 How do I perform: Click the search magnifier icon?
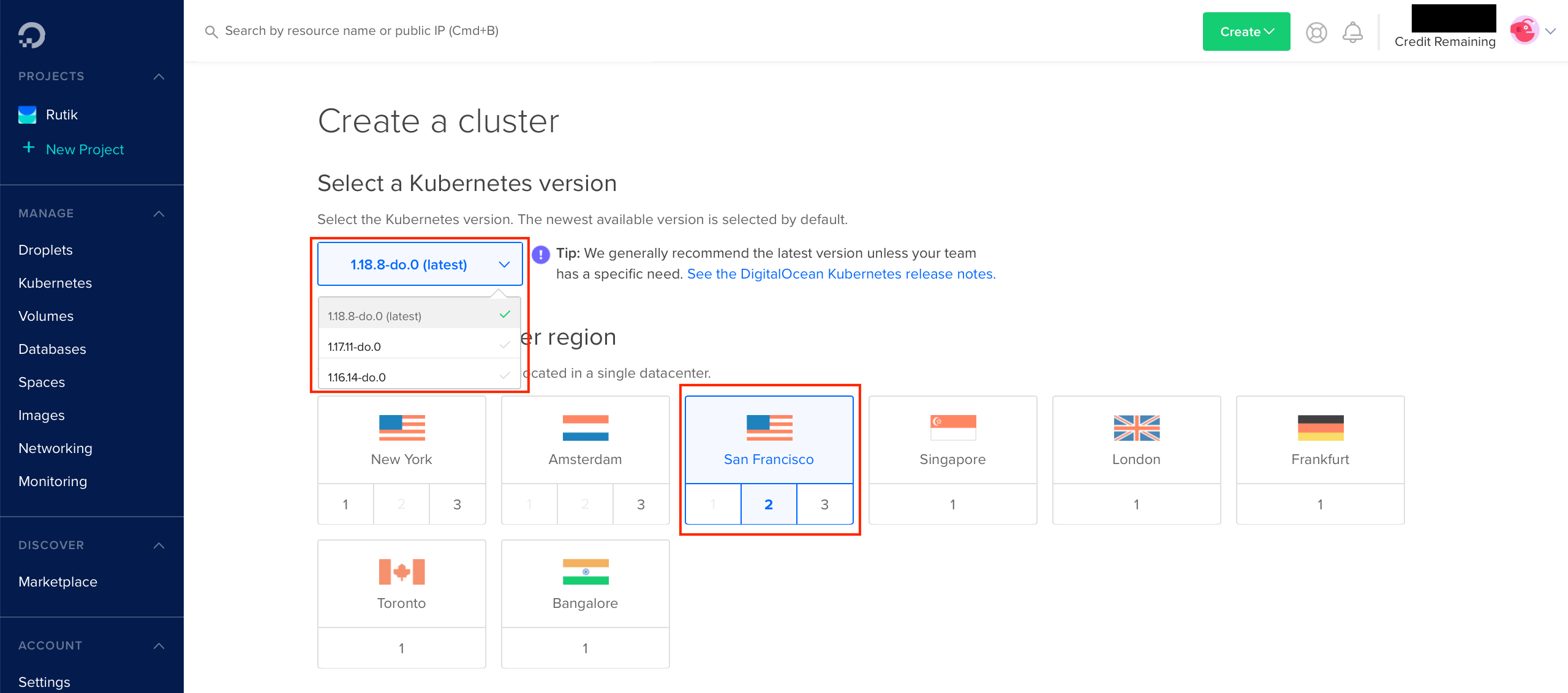coord(211,31)
